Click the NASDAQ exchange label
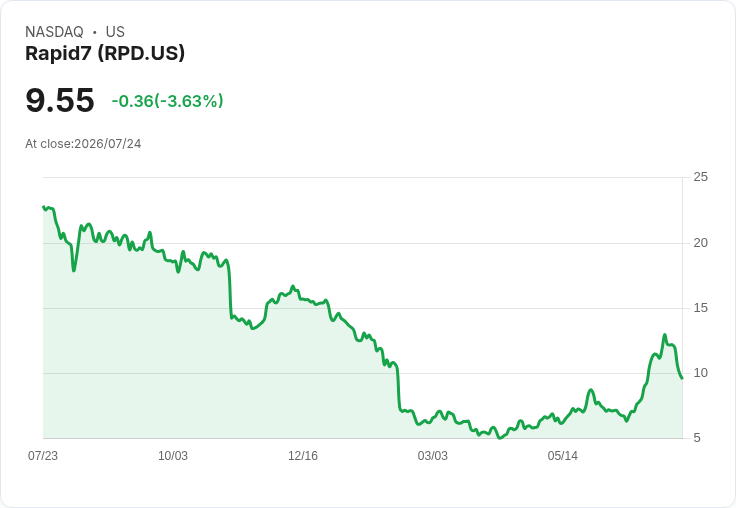Image resolution: width=736 pixels, height=508 pixels. tap(54, 32)
